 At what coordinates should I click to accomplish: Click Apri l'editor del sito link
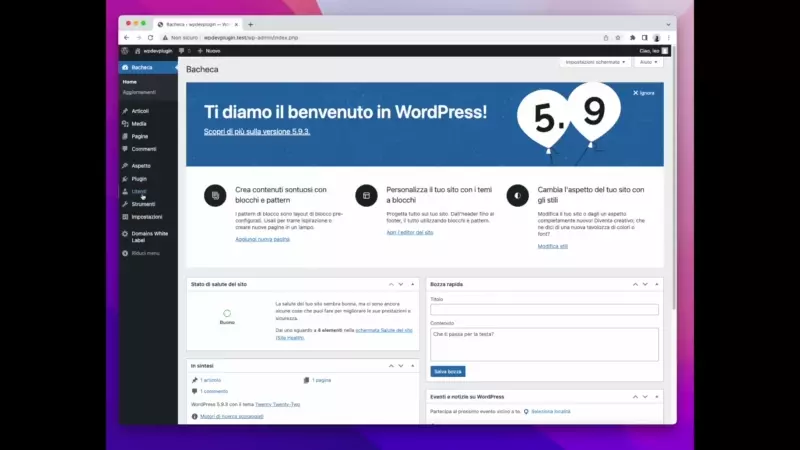tap(410, 233)
